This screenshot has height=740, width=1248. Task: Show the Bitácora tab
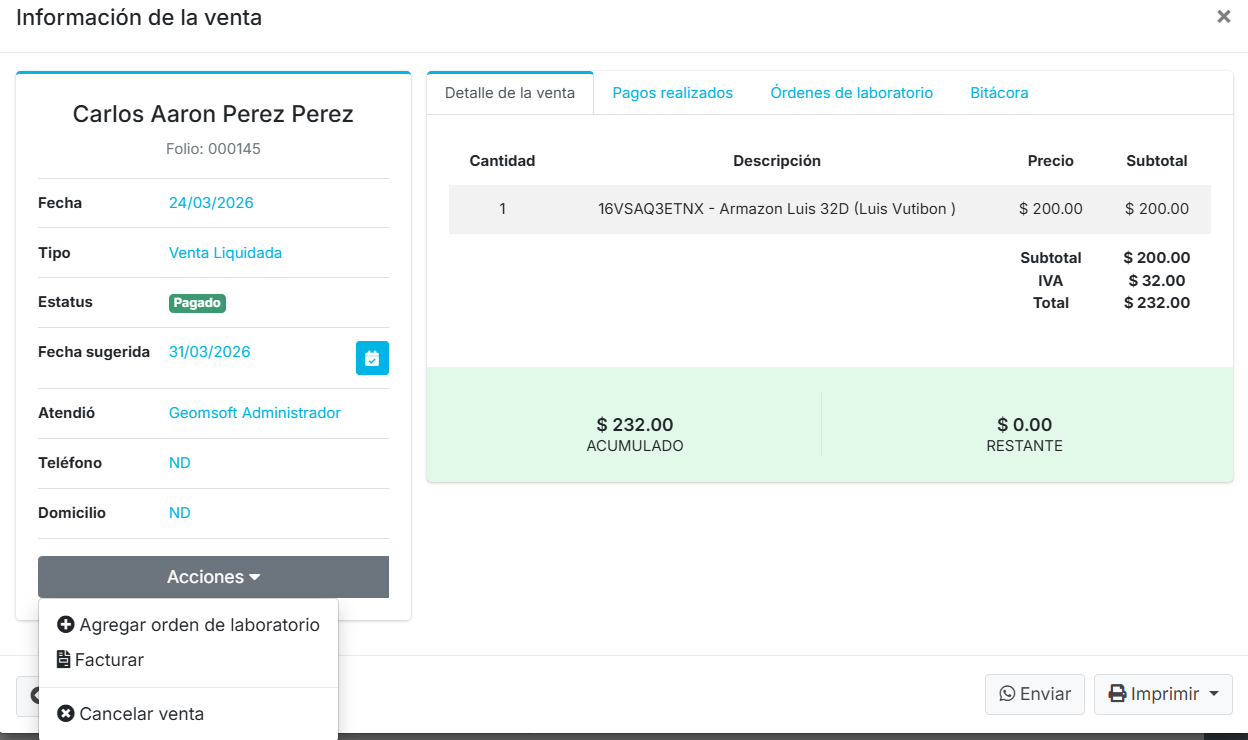coord(999,93)
